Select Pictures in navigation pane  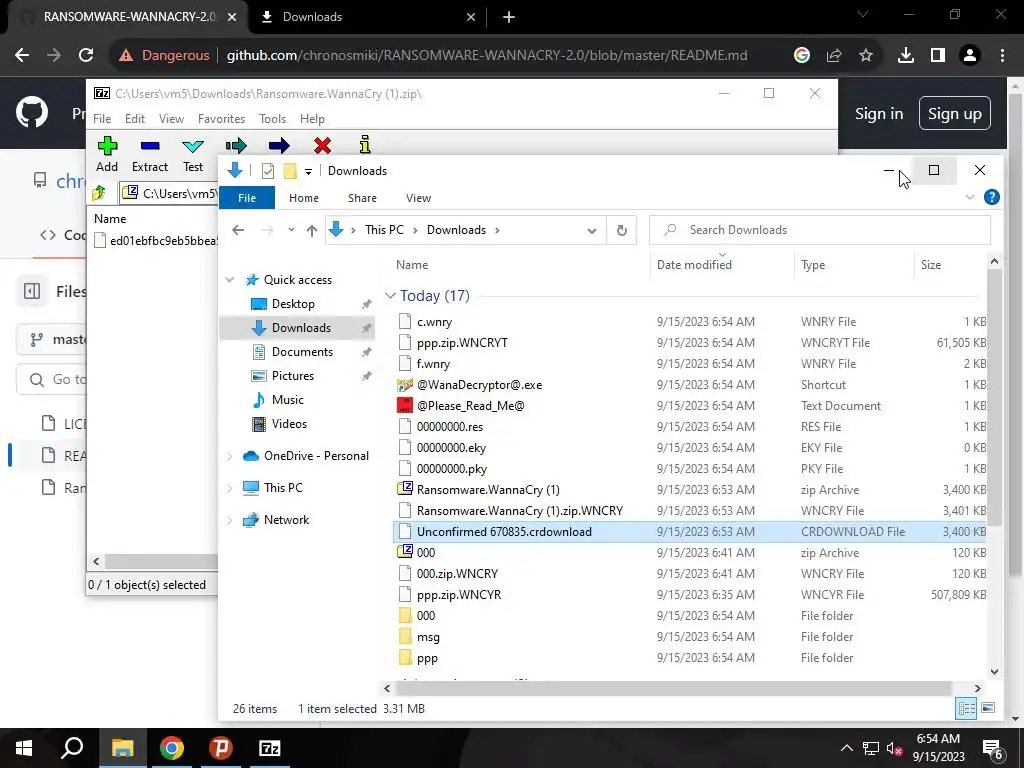click(x=293, y=376)
